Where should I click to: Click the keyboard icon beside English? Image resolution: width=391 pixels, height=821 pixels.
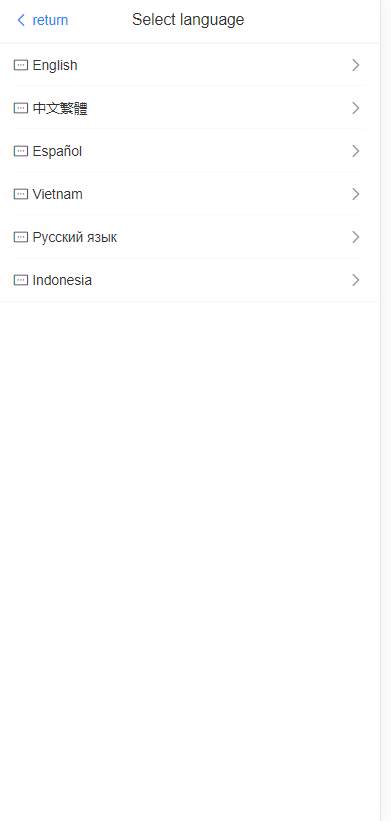(20, 65)
